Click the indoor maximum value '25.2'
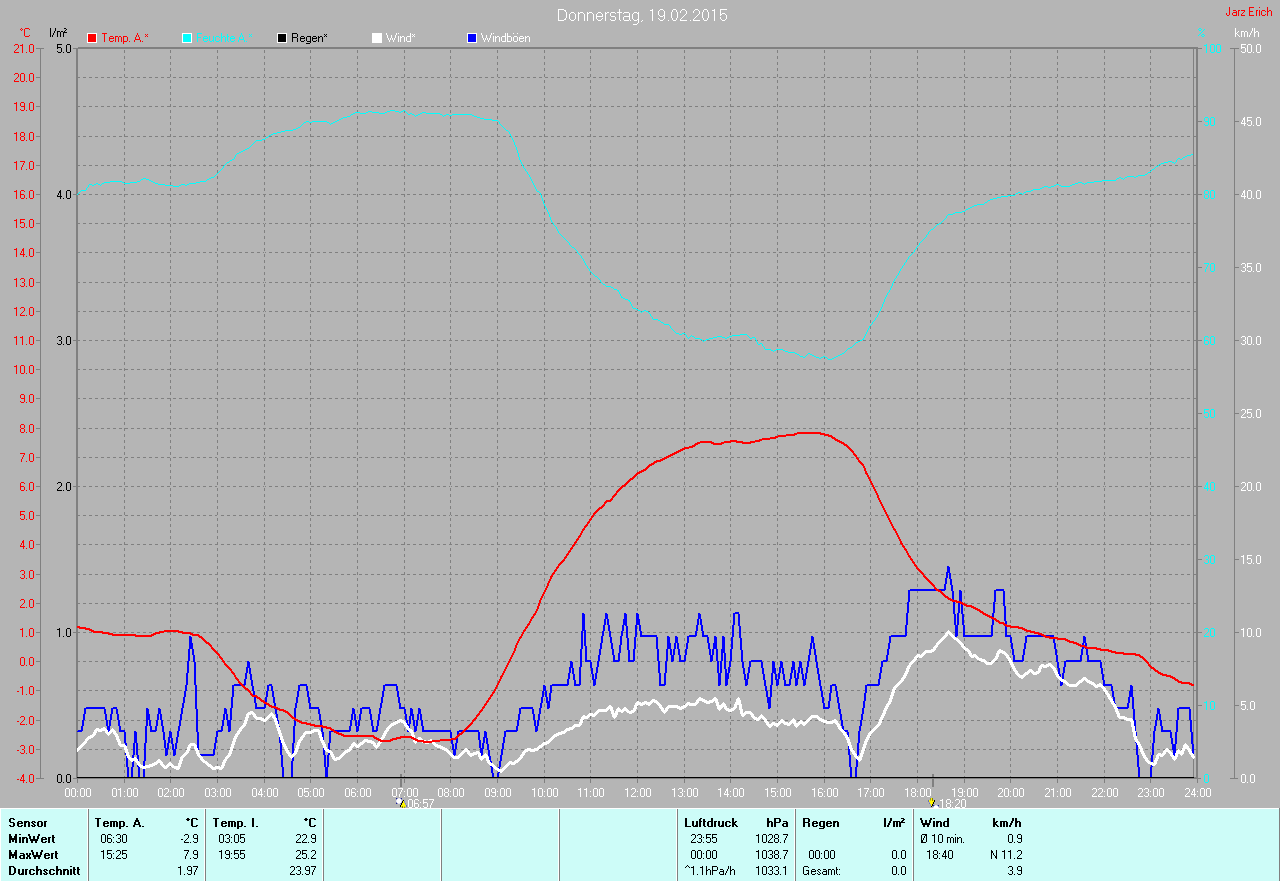The height and width of the screenshot is (881, 1280). tap(306, 855)
